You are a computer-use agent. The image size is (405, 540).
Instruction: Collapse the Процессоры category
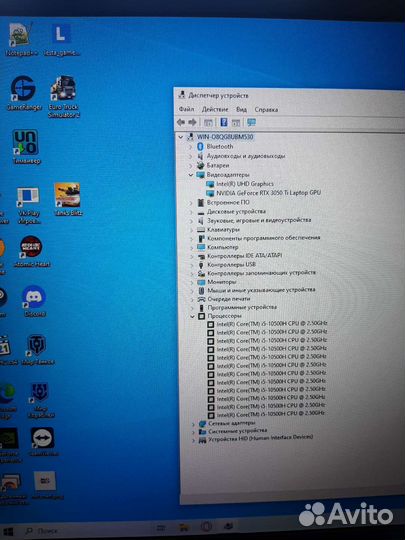(x=192, y=316)
